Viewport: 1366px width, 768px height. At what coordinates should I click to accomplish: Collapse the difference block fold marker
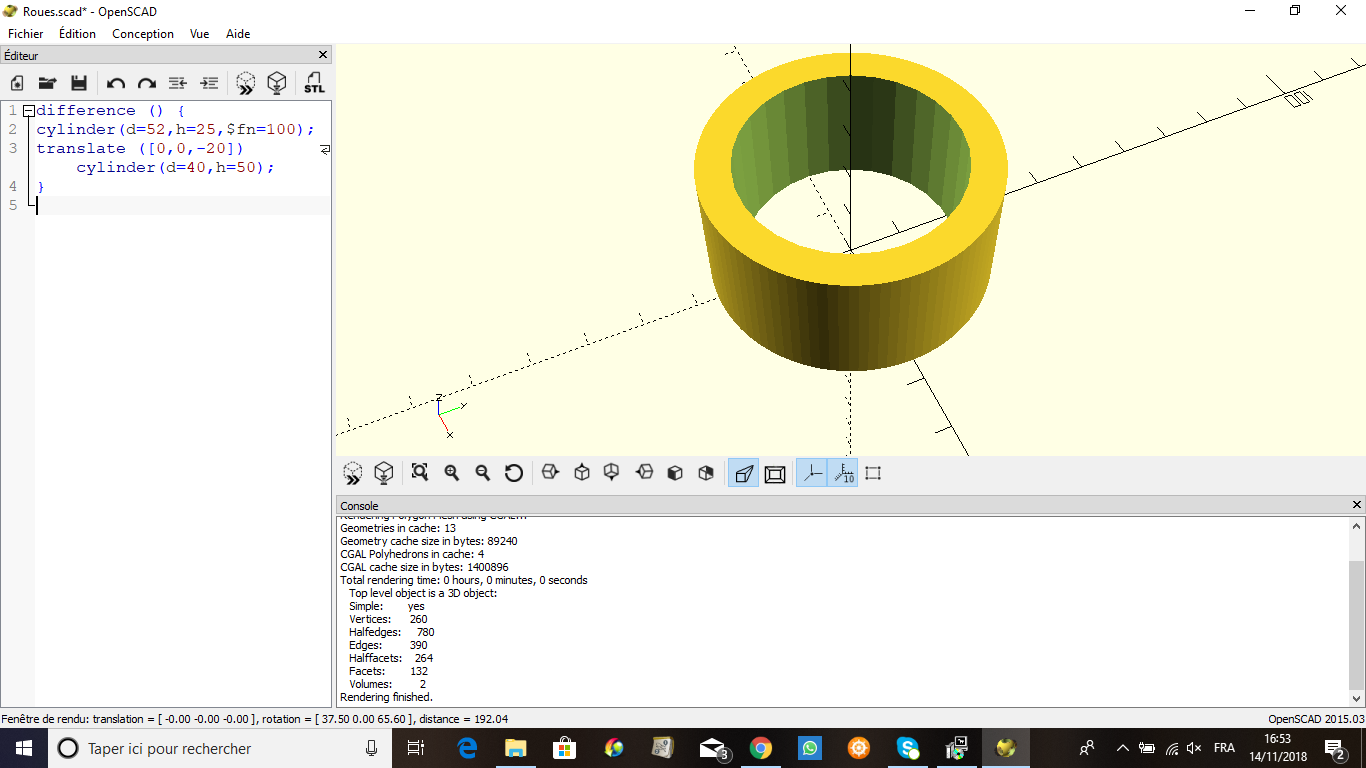[x=28, y=111]
